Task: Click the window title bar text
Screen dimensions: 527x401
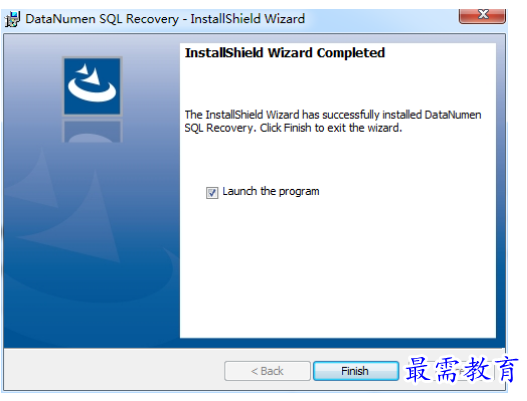Action: coord(165,19)
